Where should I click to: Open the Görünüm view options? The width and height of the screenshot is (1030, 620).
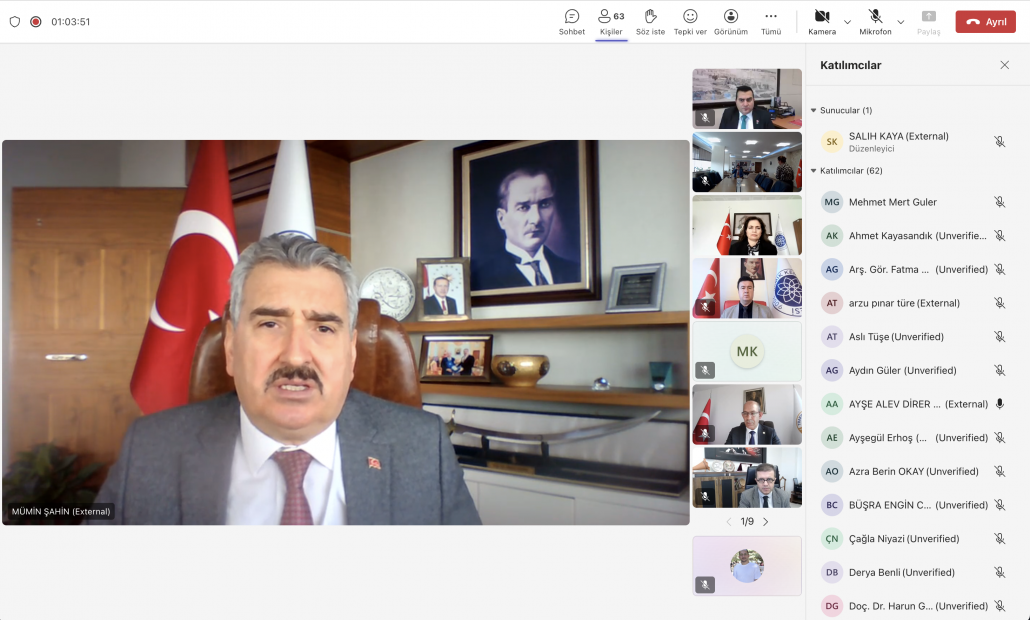[x=731, y=17]
